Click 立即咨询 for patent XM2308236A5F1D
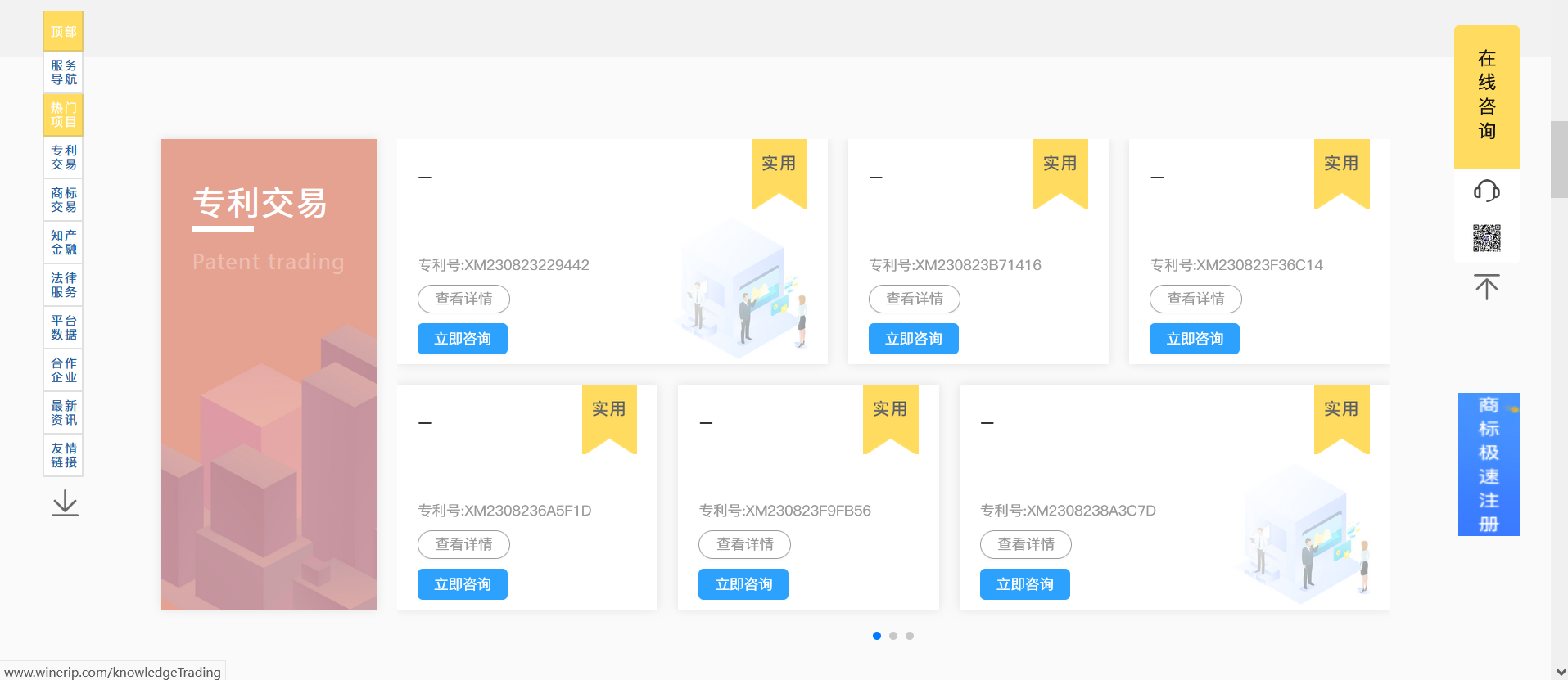This screenshot has height=680, width=1568. point(462,584)
